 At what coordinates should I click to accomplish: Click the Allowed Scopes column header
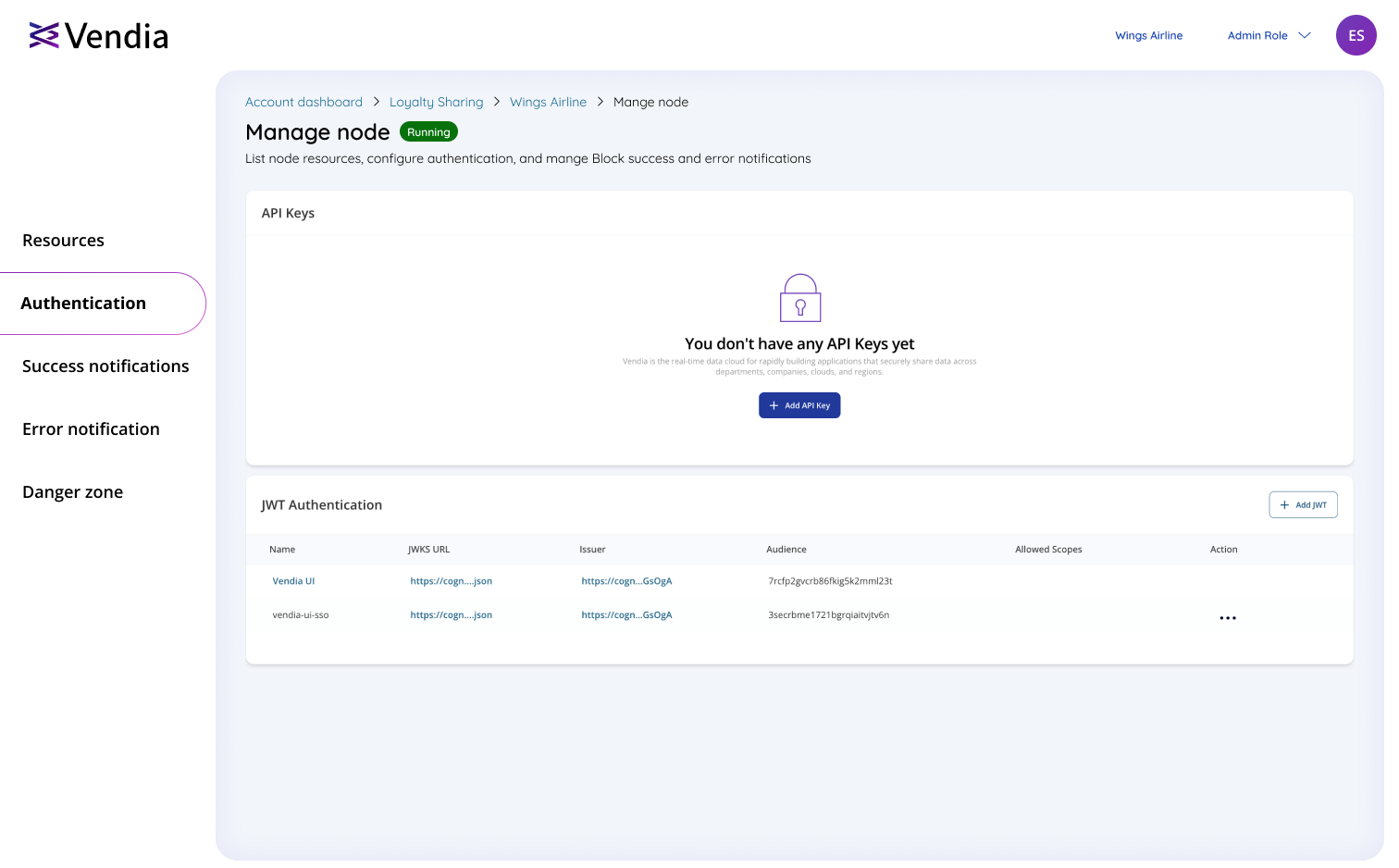(x=1048, y=550)
